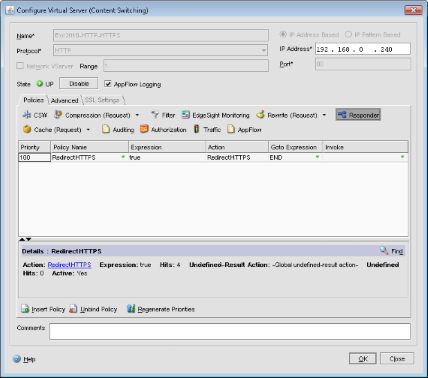Image resolution: width=428 pixels, height=378 pixels.
Task: Switch to the Policies tab
Action: 33,100
